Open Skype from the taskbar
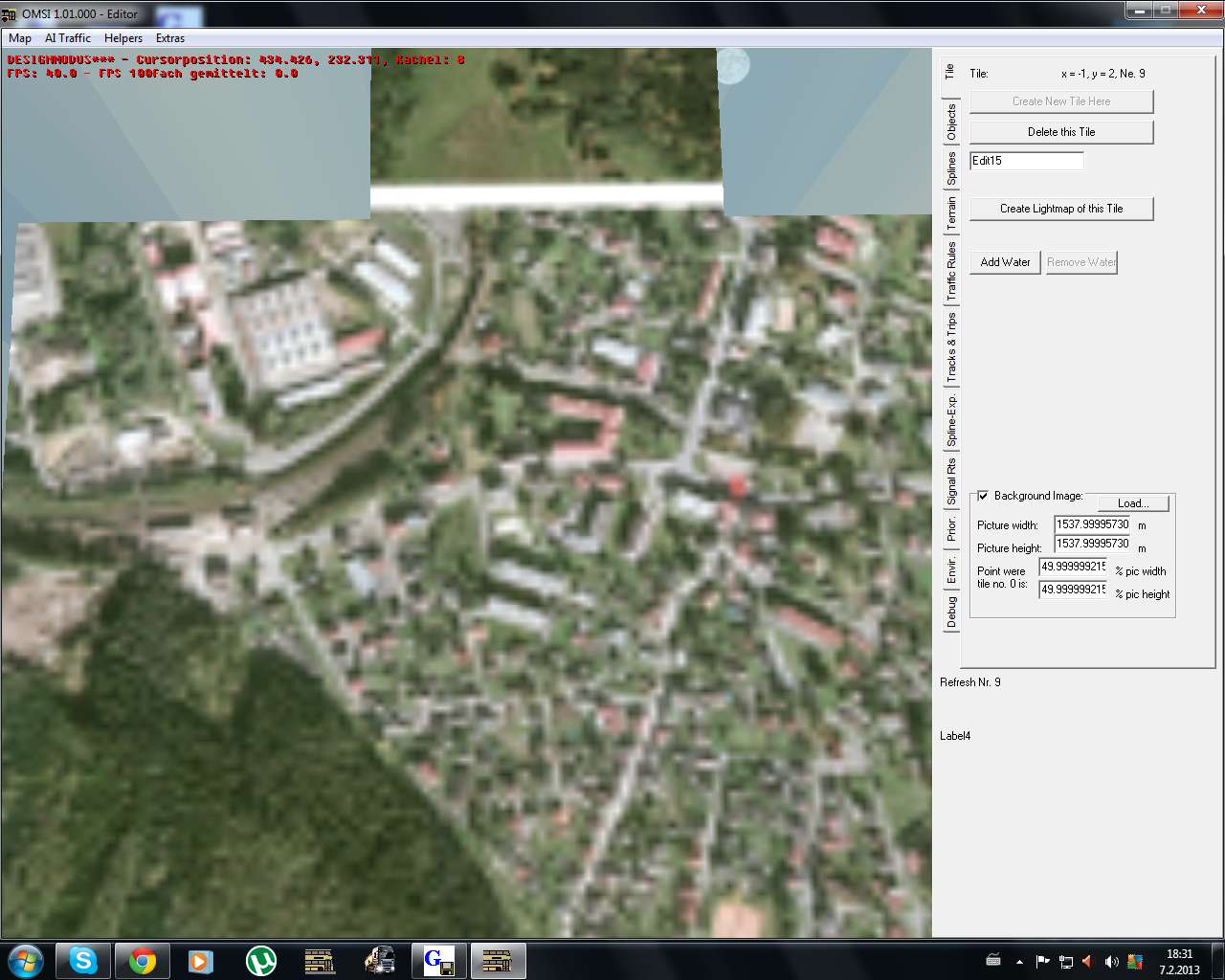1225x980 pixels. (83, 960)
